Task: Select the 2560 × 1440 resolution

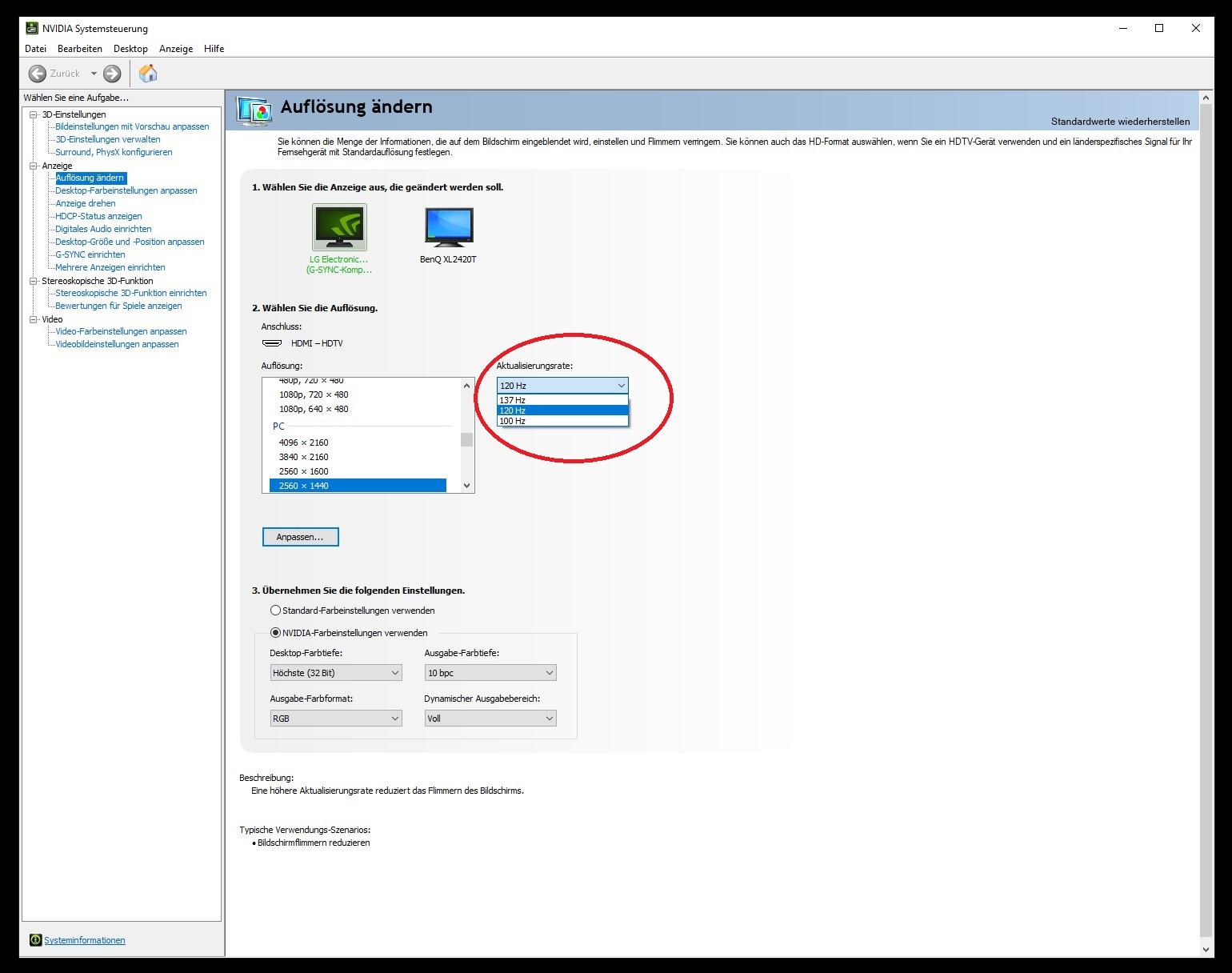Action: point(358,486)
